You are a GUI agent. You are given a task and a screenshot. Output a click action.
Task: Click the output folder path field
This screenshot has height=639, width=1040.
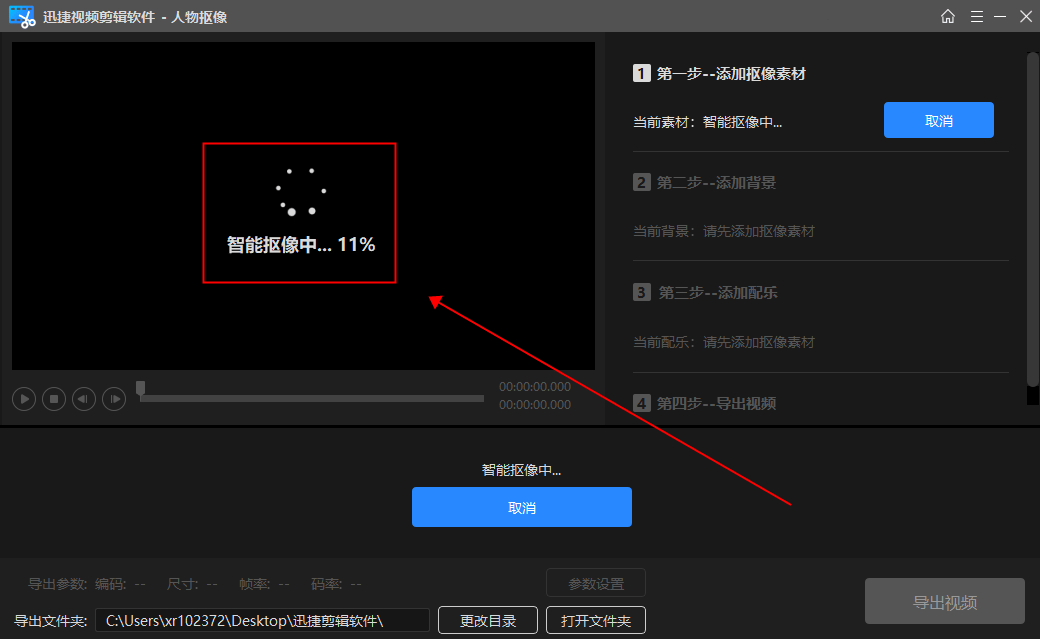(262, 619)
